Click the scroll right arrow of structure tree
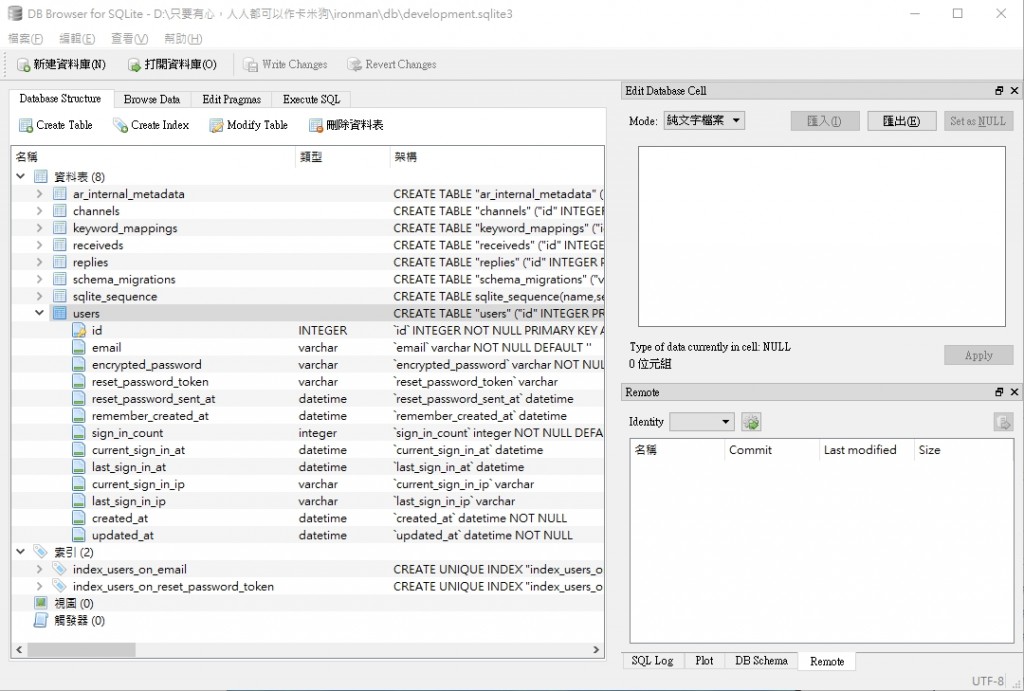Image resolution: width=1024 pixels, height=691 pixels. (596, 650)
